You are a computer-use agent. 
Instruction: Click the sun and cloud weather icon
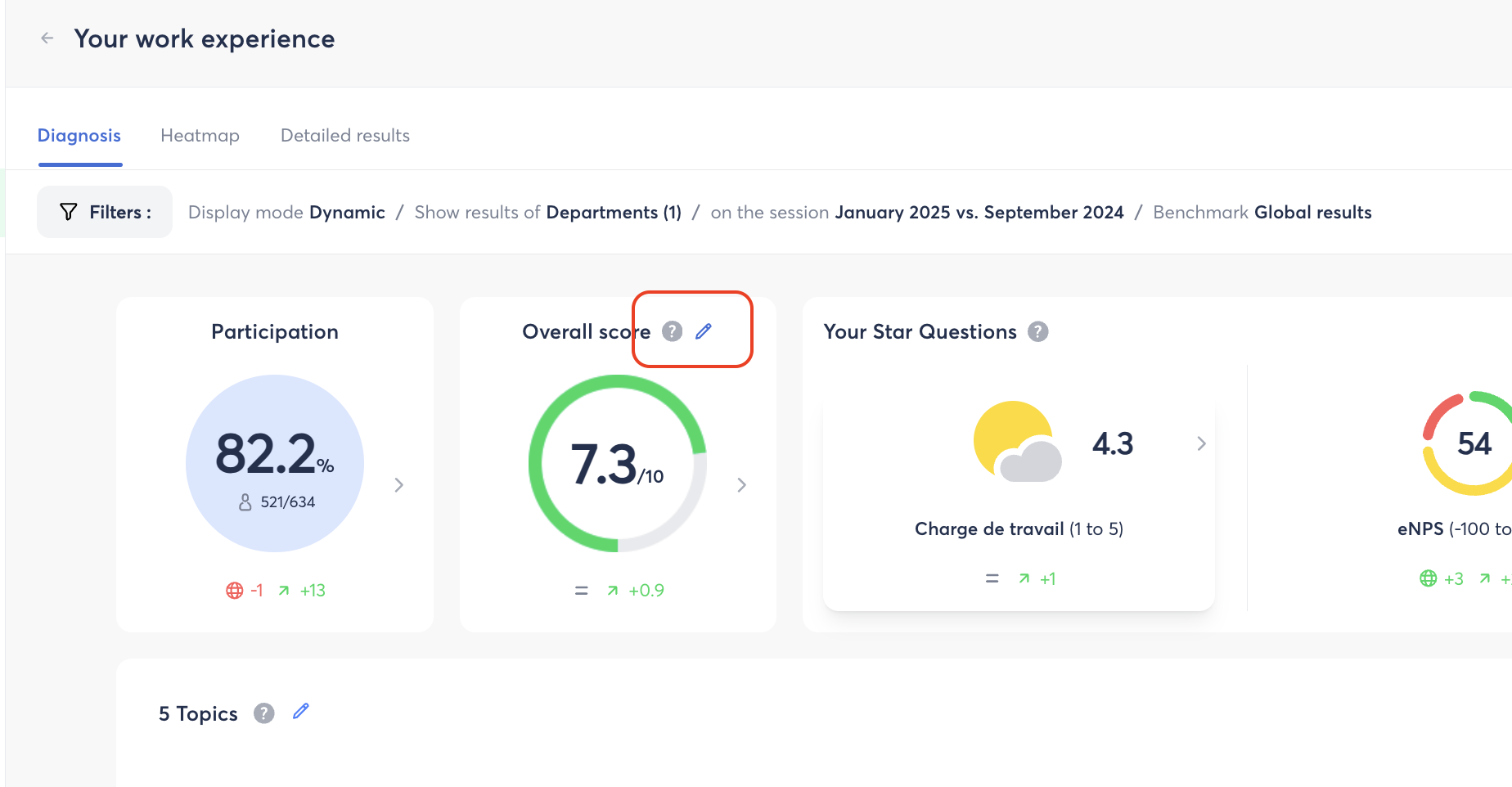coord(1017,442)
